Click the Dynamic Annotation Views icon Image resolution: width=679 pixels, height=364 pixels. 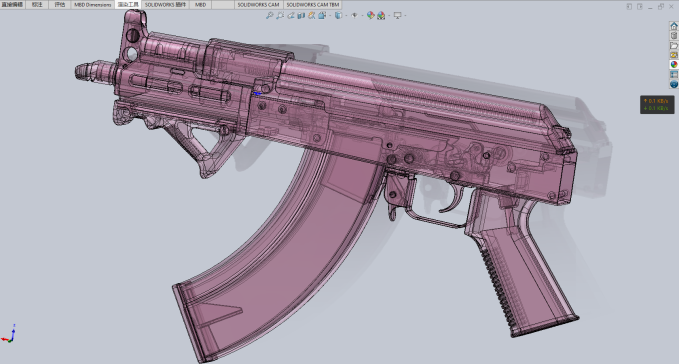[x=311, y=16]
